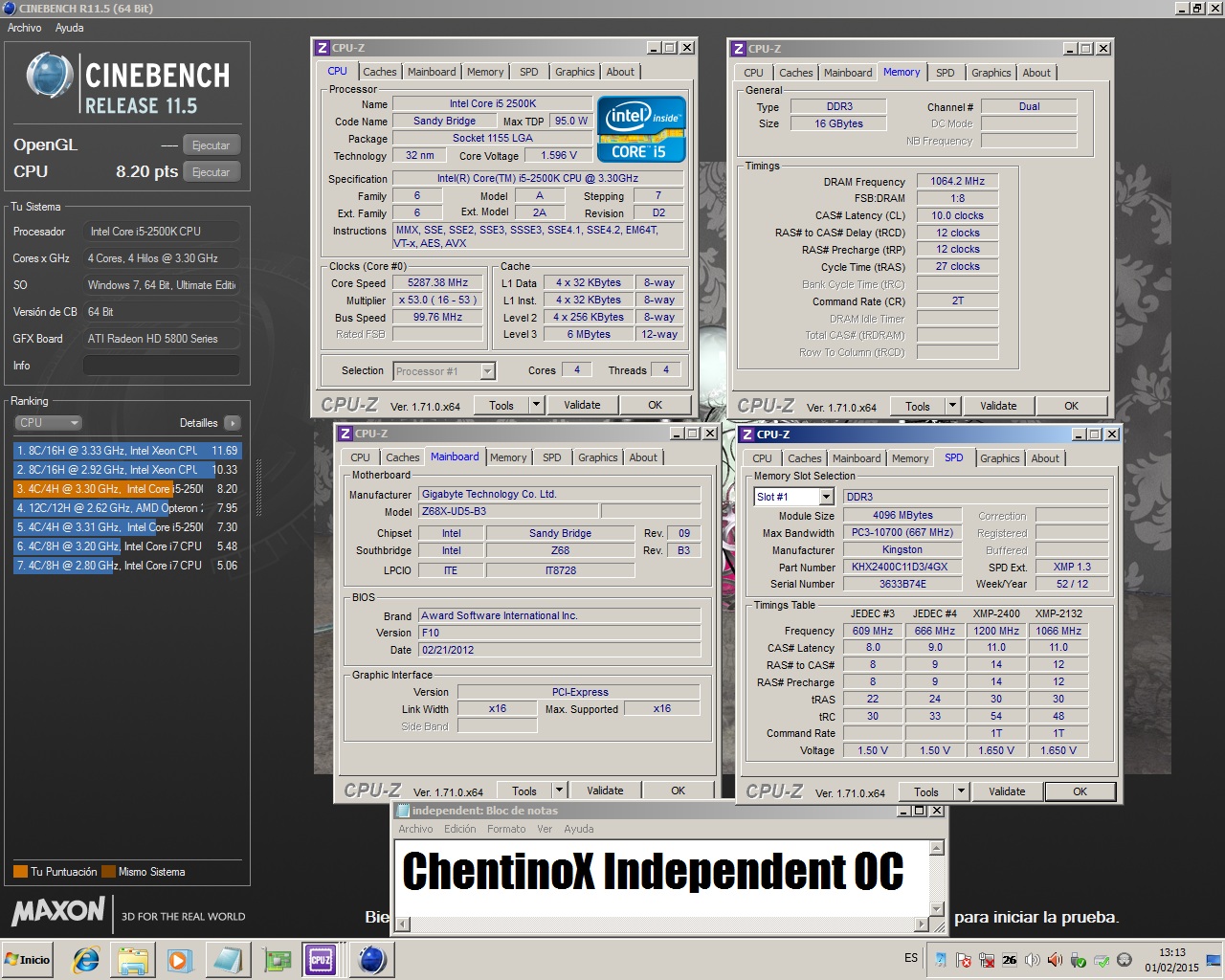Click the Info field in Cinebench

161,366
